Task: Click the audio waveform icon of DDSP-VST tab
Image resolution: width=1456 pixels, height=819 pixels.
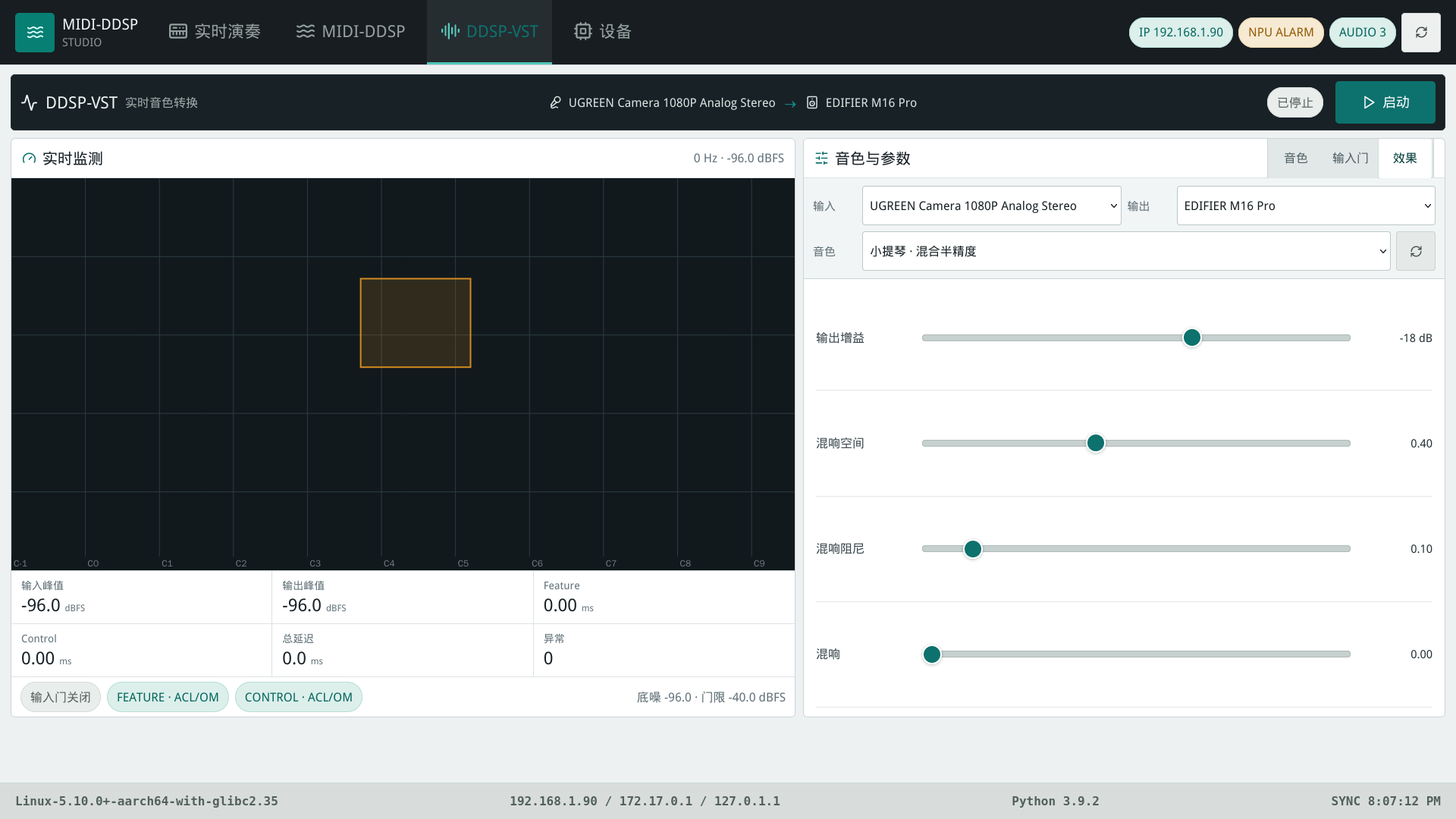Action: pyautogui.click(x=450, y=31)
